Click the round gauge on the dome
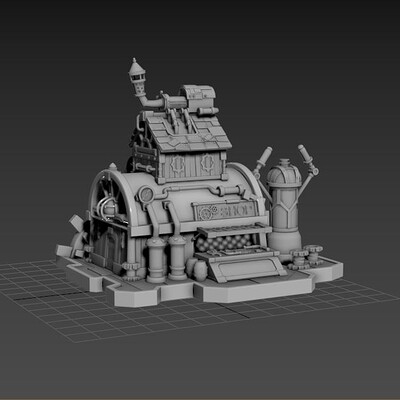 click(146, 194)
